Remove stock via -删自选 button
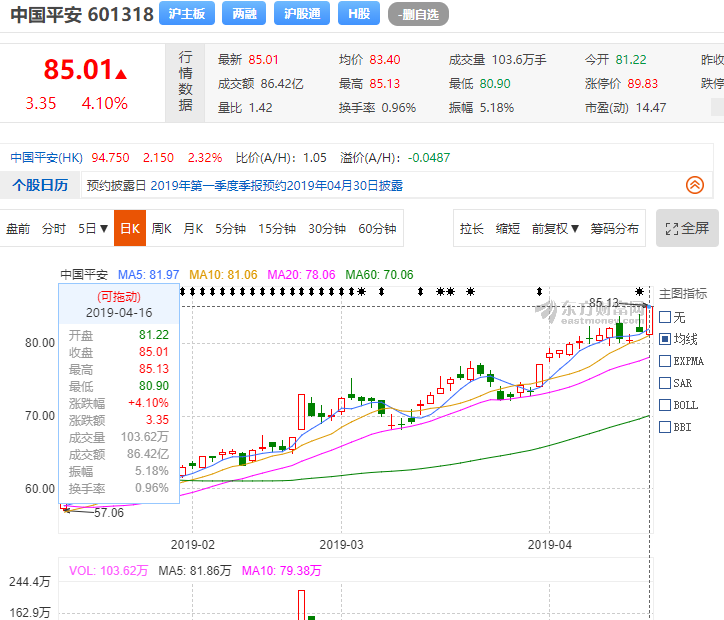The image size is (724, 620). [418, 14]
